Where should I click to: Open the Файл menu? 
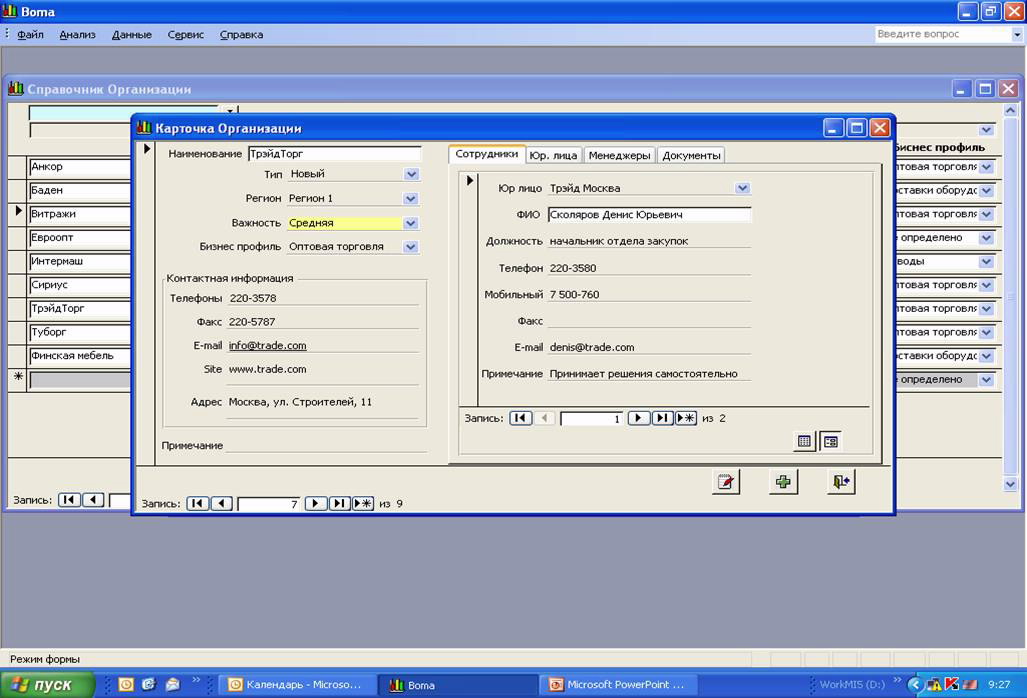pyautogui.click(x=30, y=35)
